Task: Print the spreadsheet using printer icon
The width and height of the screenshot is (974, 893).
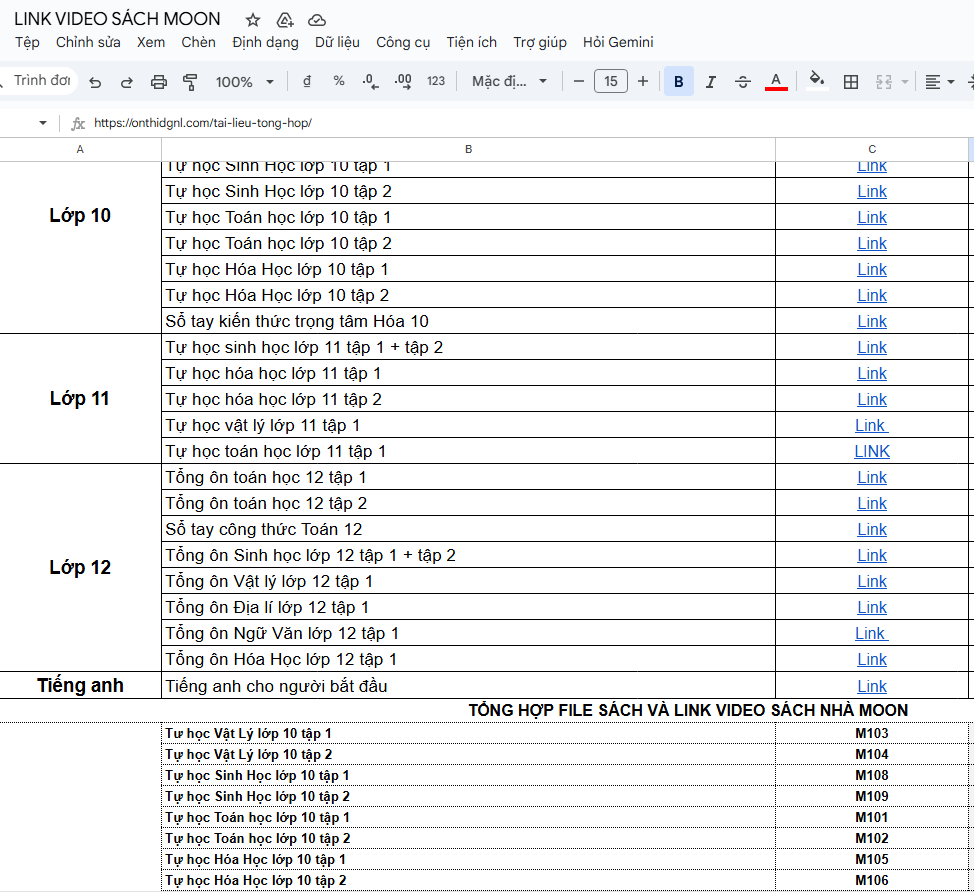Action: coord(158,82)
